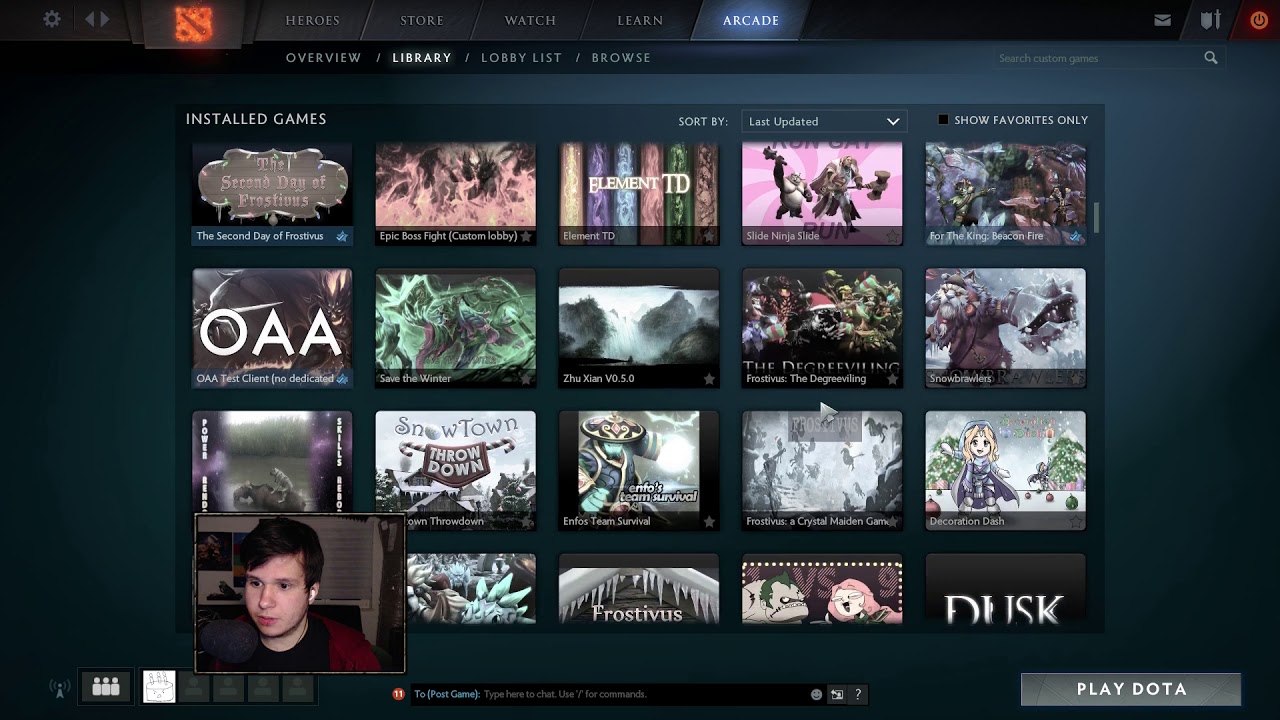Favorite Enfos Team Survival with star
The width and height of the screenshot is (1280, 720).
(x=709, y=522)
